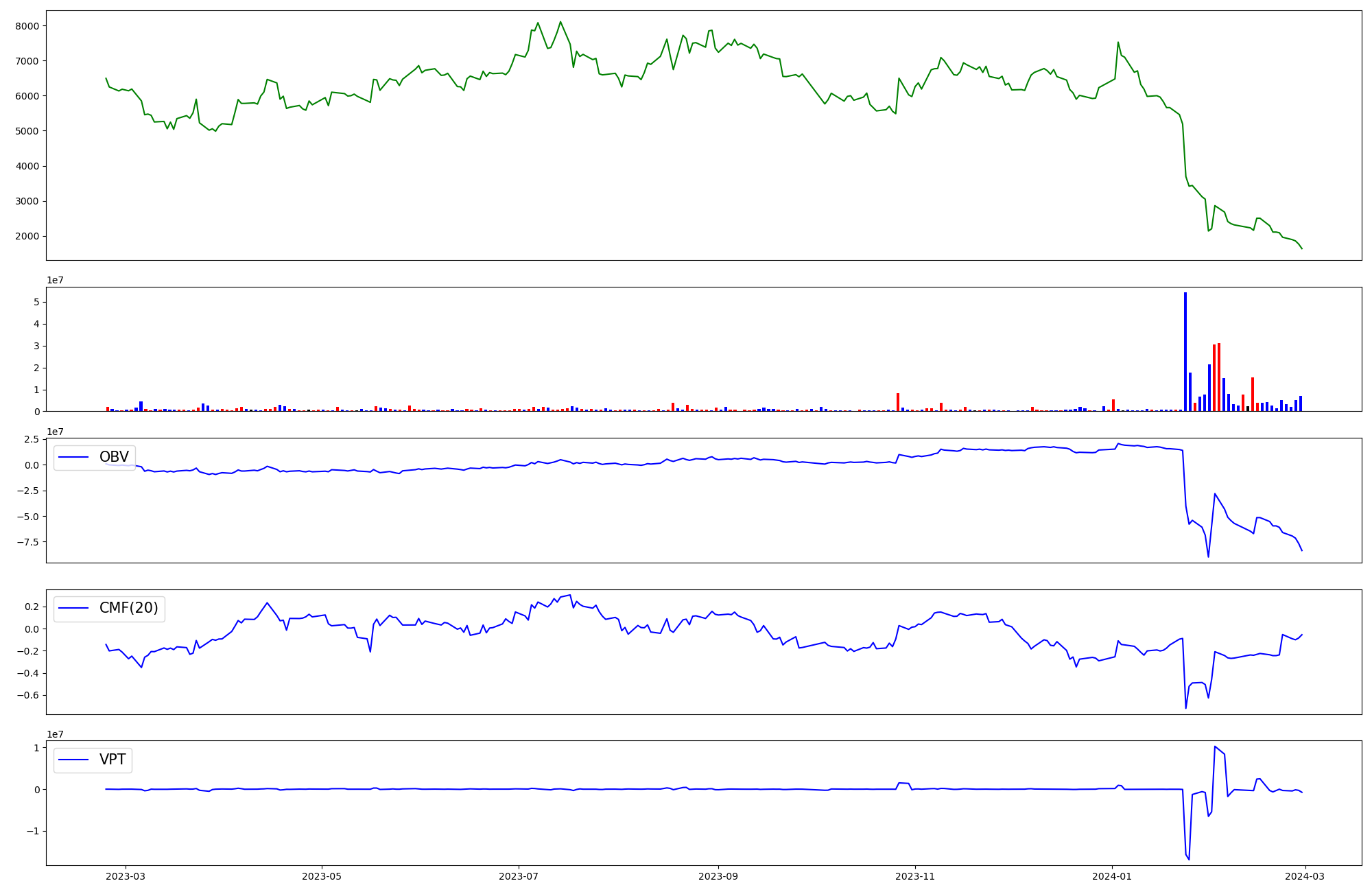1372x892 pixels.
Task: Click the tallest blue volume bar
Action: pos(1185,351)
